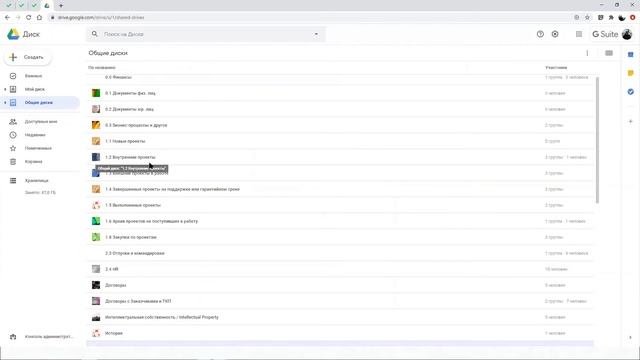640x360 pixels.
Task: Open the help question mark icon
Action: tap(540, 34)
